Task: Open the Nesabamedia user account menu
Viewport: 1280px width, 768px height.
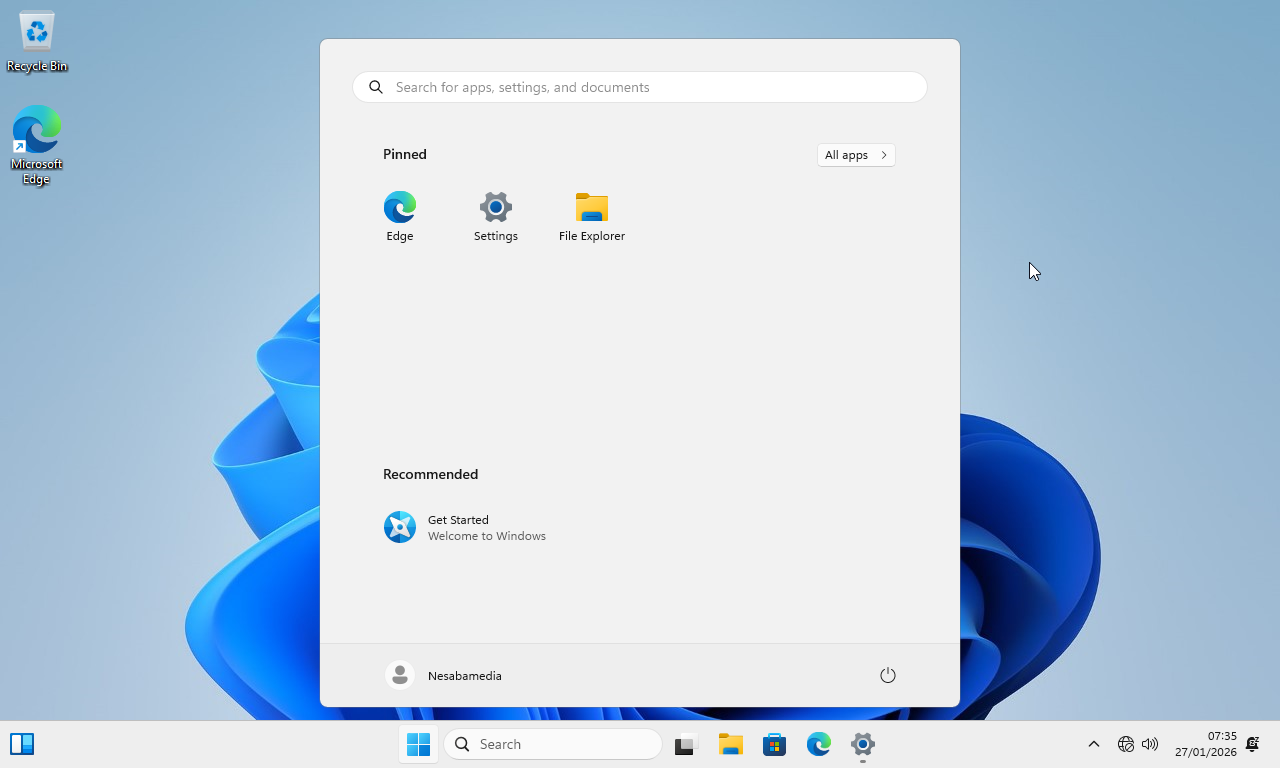Action: tap(444, 675)
